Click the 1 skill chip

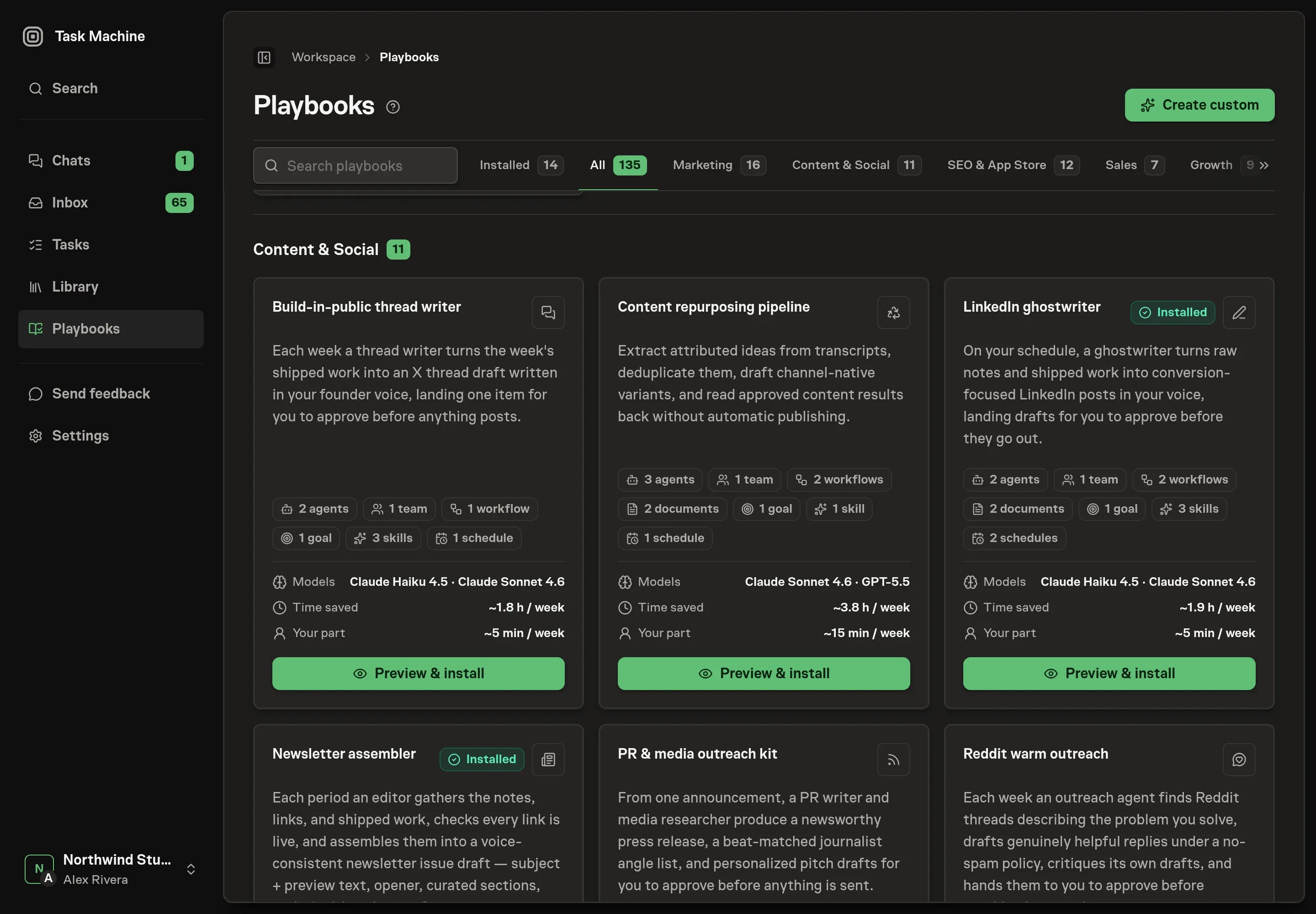click(x=839, y=509)
